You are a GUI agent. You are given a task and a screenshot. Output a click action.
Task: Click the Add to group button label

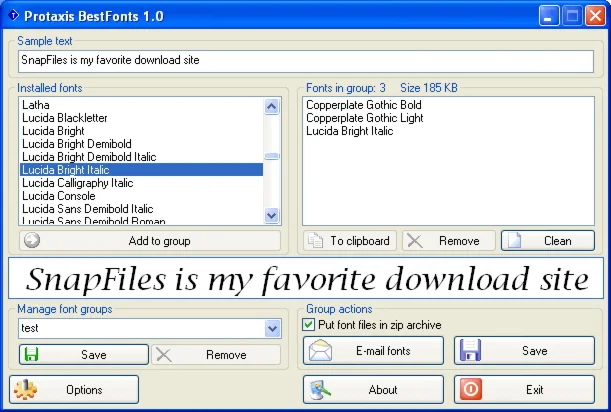pos(159,241)
